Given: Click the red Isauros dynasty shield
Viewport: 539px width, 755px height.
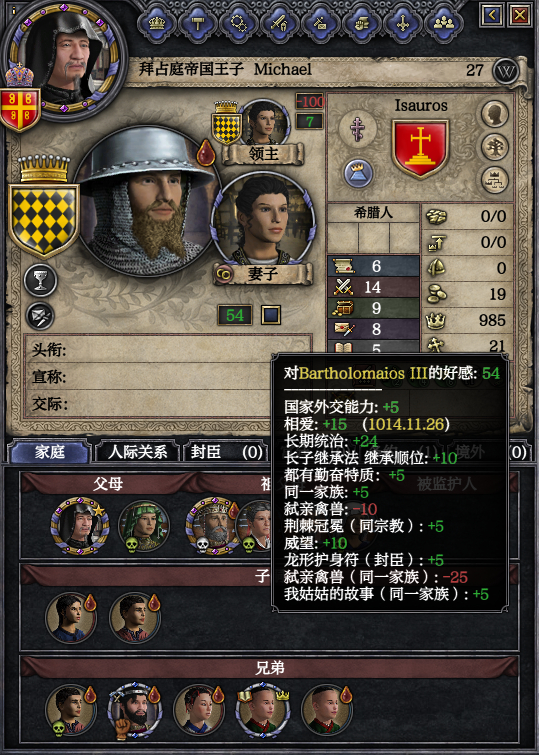Looking at the screenshot, I should tap(421, 148).
